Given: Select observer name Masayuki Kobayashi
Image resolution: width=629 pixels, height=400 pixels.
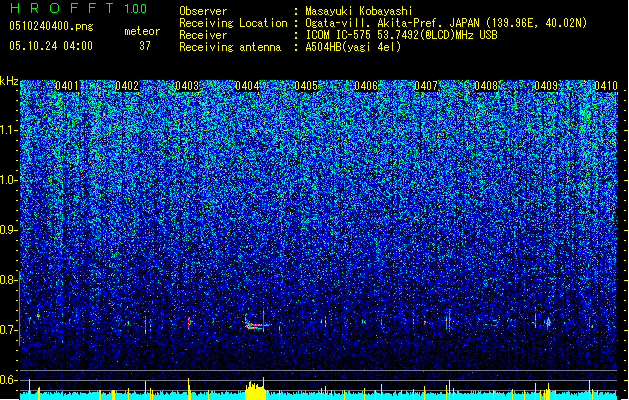Looking at the screenshot, I should pos(359,11).
